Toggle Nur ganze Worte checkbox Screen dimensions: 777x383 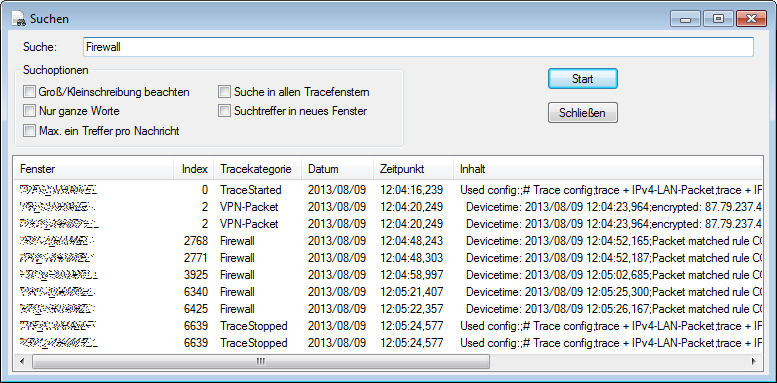30,111
